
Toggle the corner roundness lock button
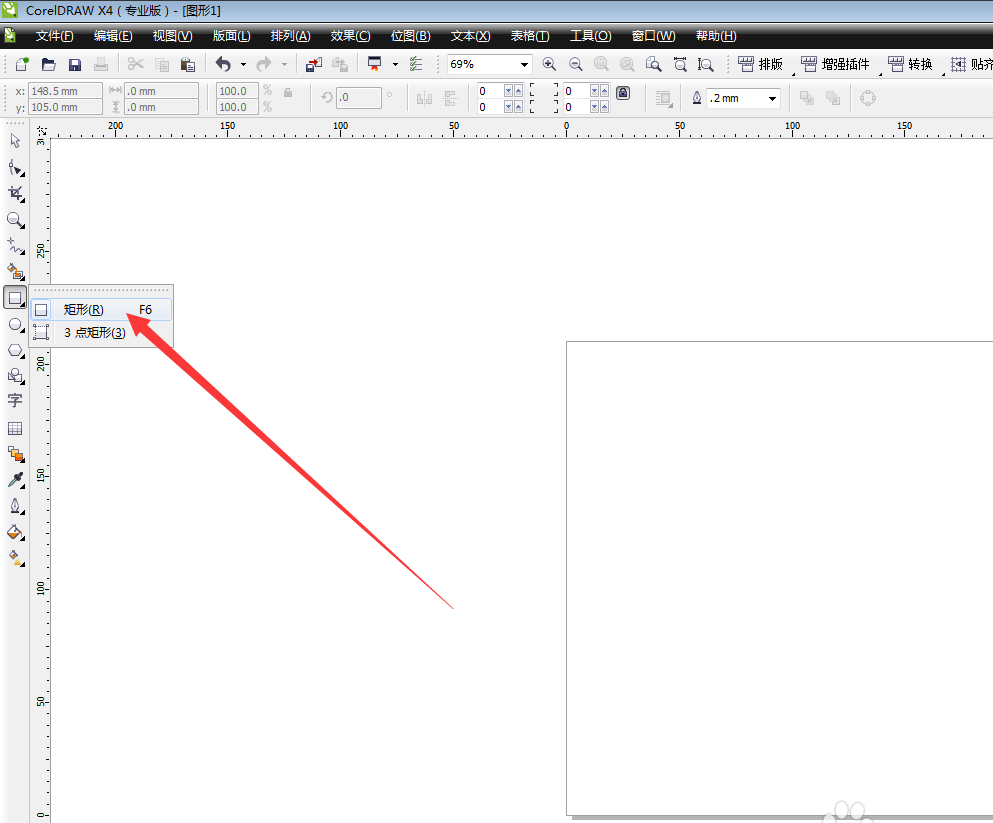[623, 92]
